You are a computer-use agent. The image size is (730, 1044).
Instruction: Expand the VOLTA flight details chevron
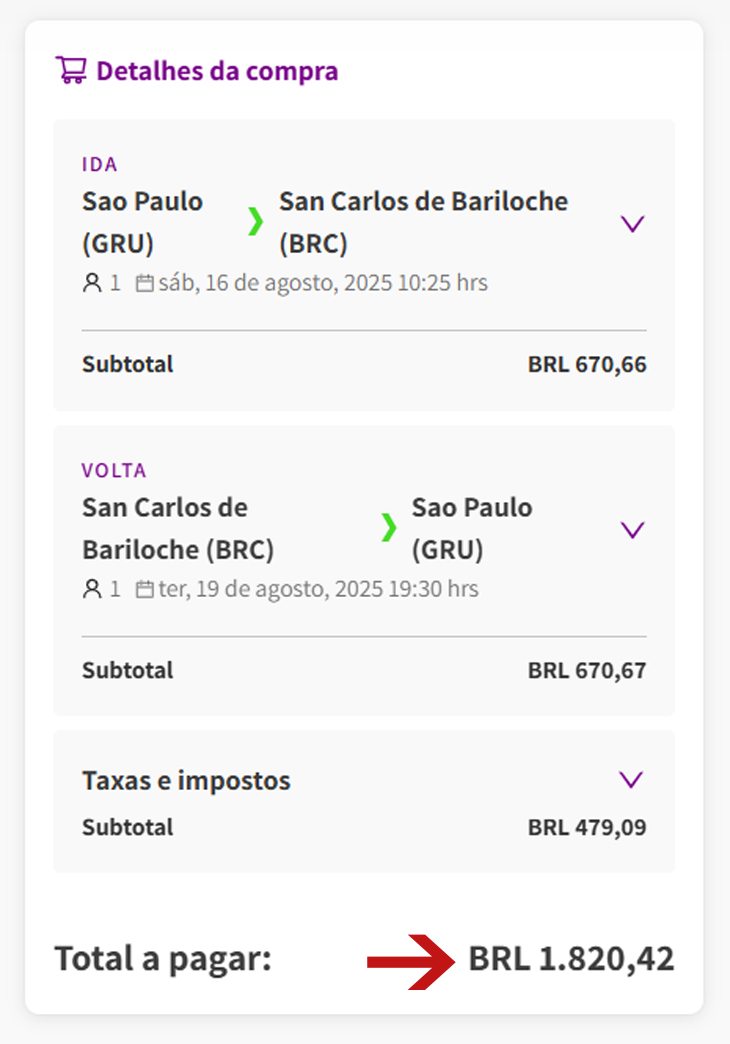point(632,530)
